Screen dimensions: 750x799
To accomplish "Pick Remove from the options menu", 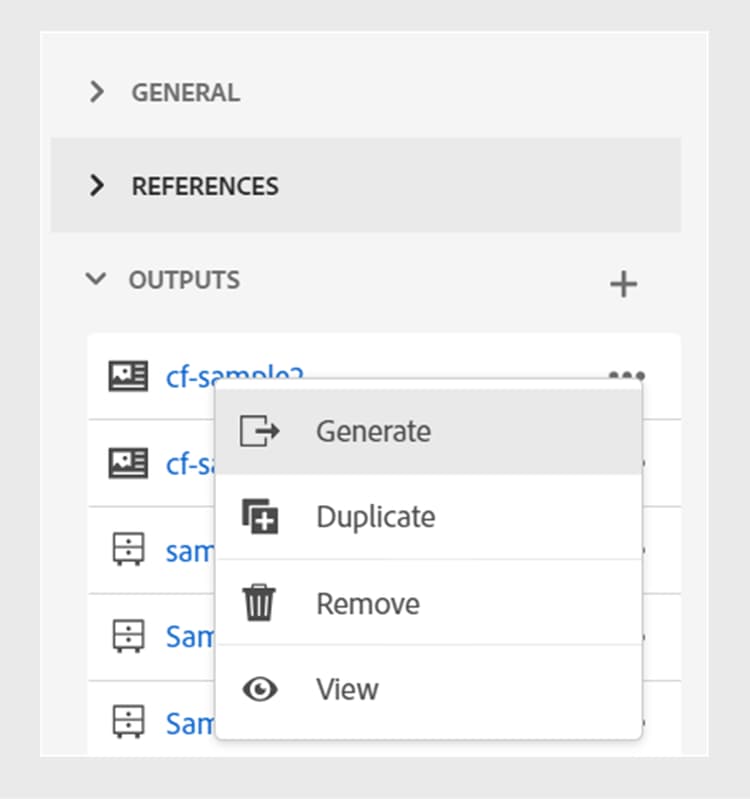I will (x=367, y=604).
